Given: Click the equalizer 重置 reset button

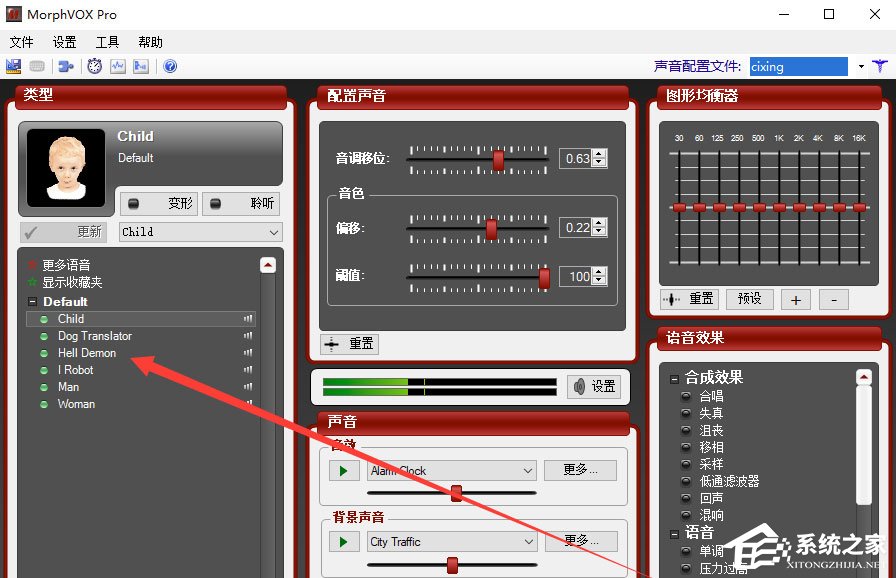Looking at the screenshot, I should (690, 299).
